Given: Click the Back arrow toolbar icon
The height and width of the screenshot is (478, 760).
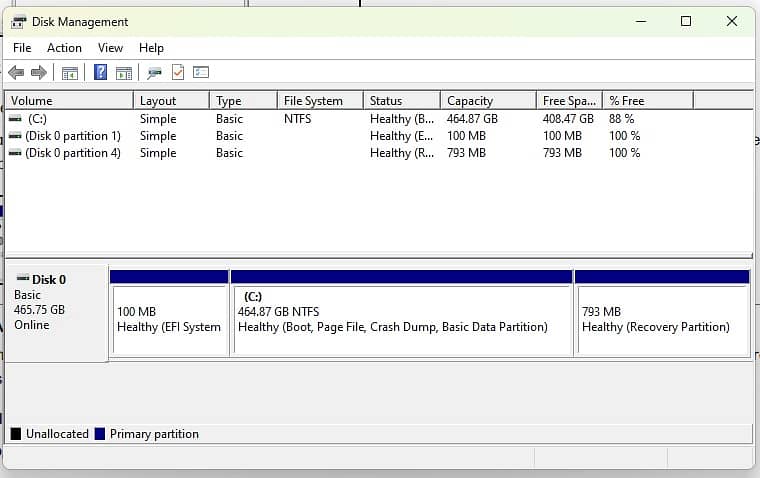Looking at the screenshot, I should (x=16, y=72).
